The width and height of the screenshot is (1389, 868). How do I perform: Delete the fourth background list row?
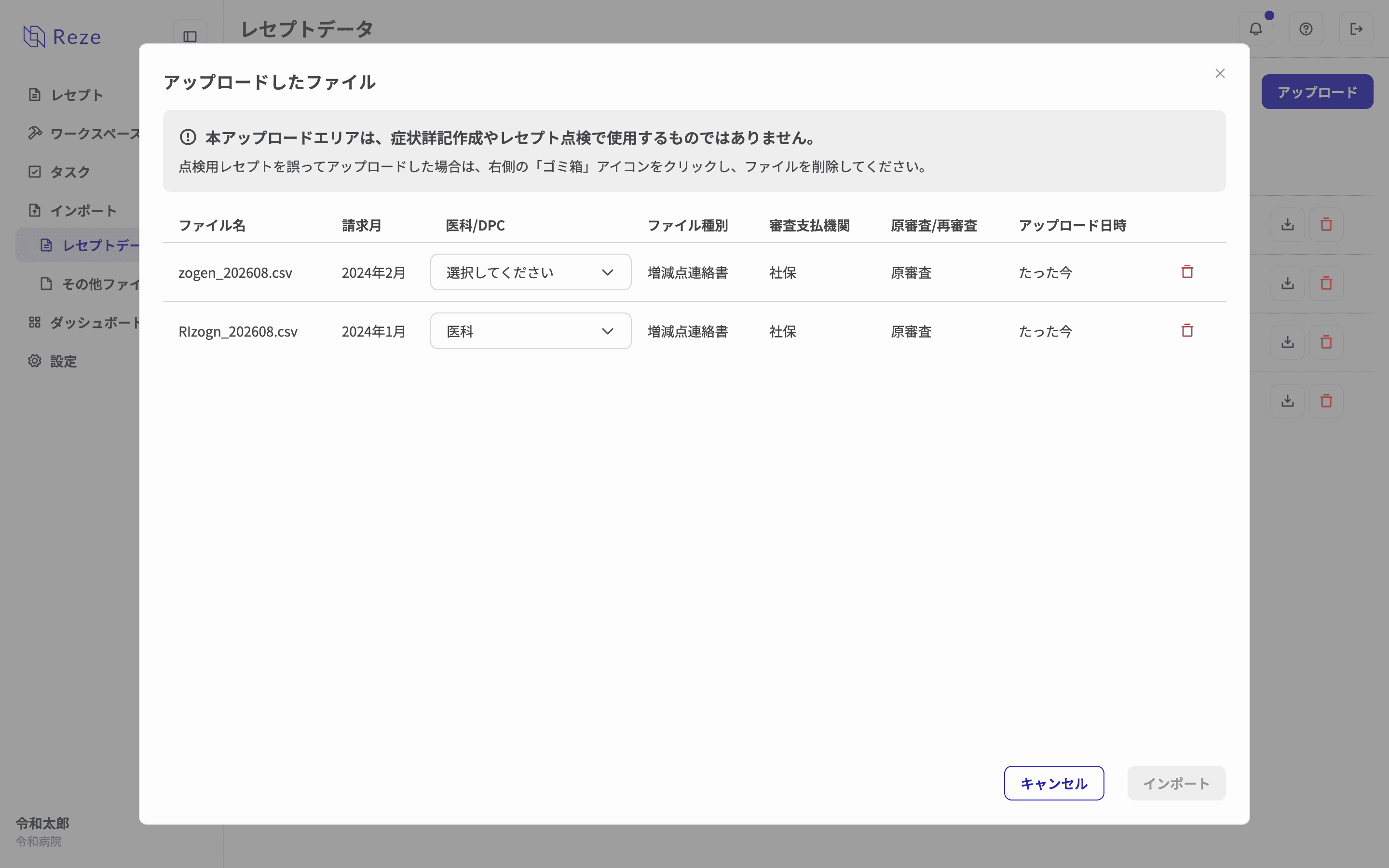[x=1326, y=401]
